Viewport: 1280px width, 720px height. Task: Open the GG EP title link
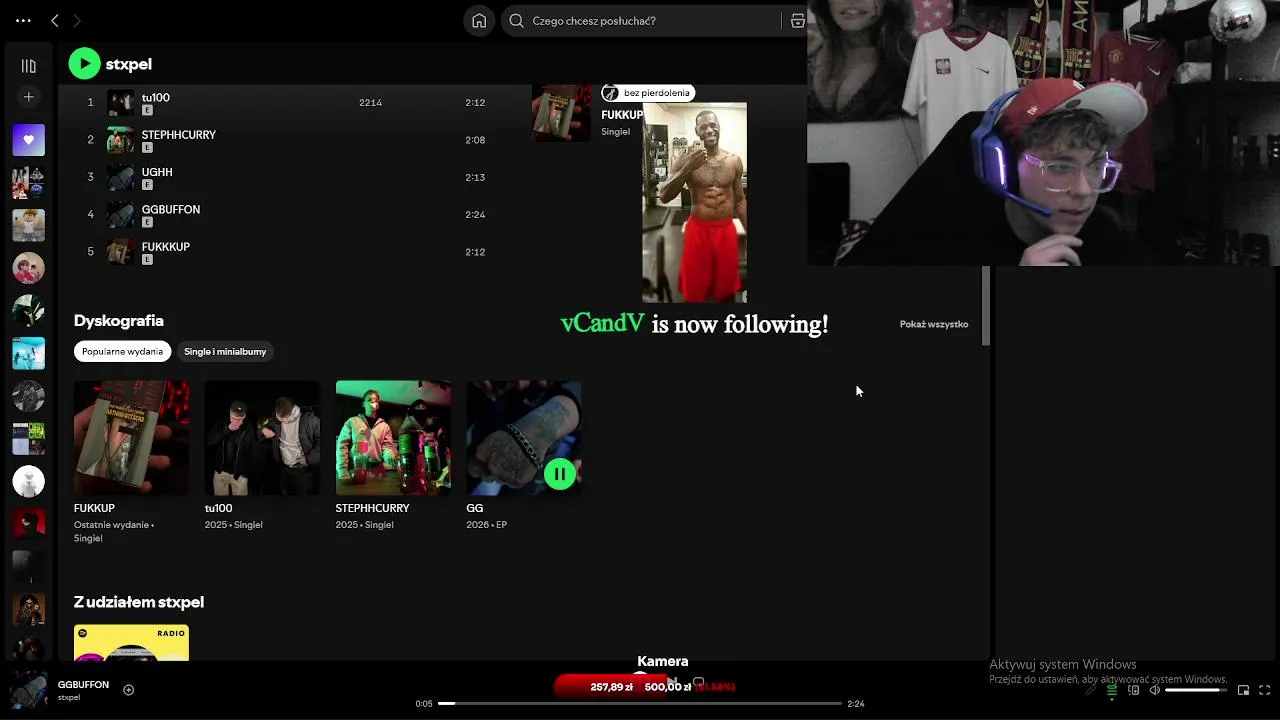(x=474, y=508)
